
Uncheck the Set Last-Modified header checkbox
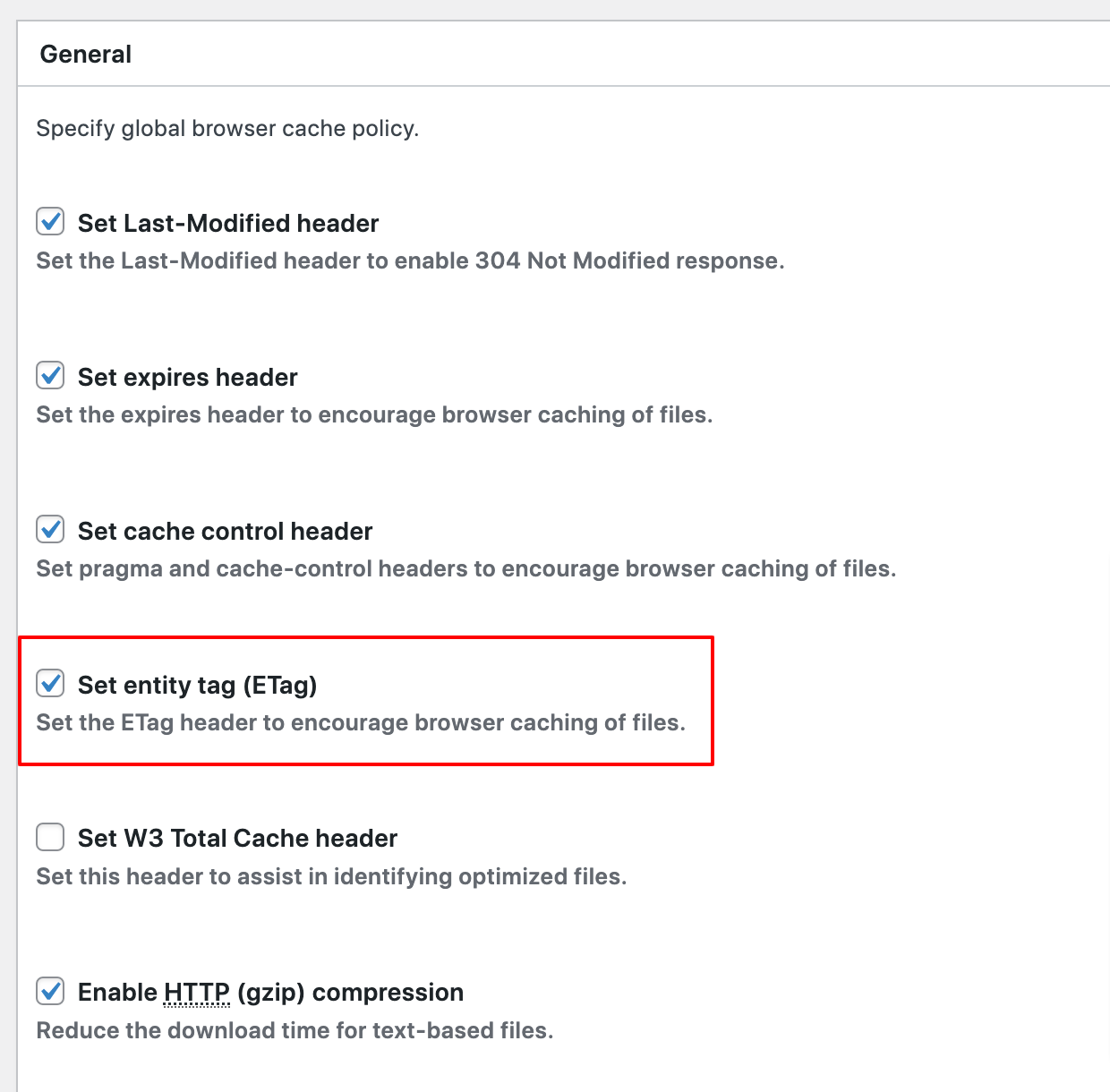pyautogui.click(x=50, y=221)
